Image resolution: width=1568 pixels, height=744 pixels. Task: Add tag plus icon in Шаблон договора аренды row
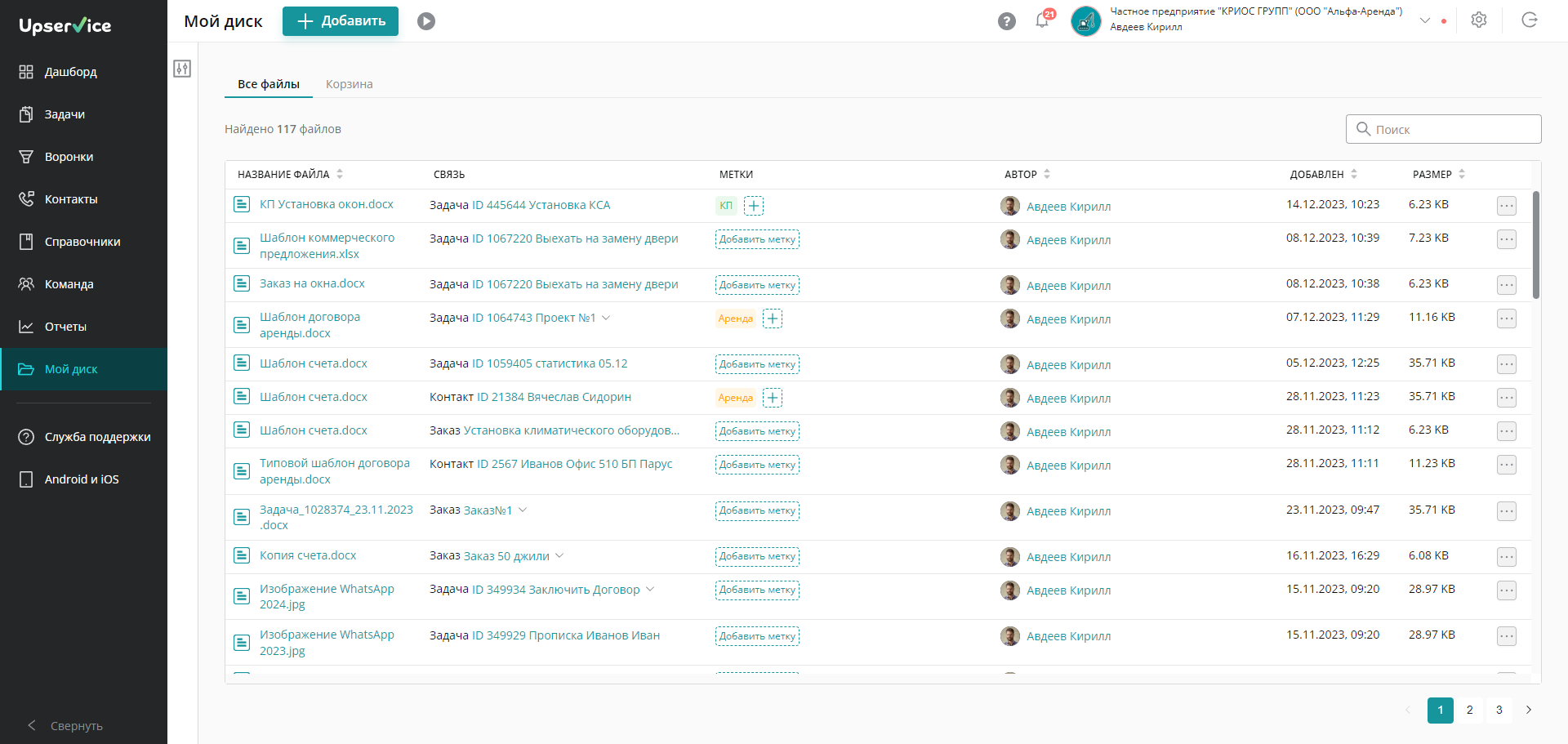pos(773,319)
